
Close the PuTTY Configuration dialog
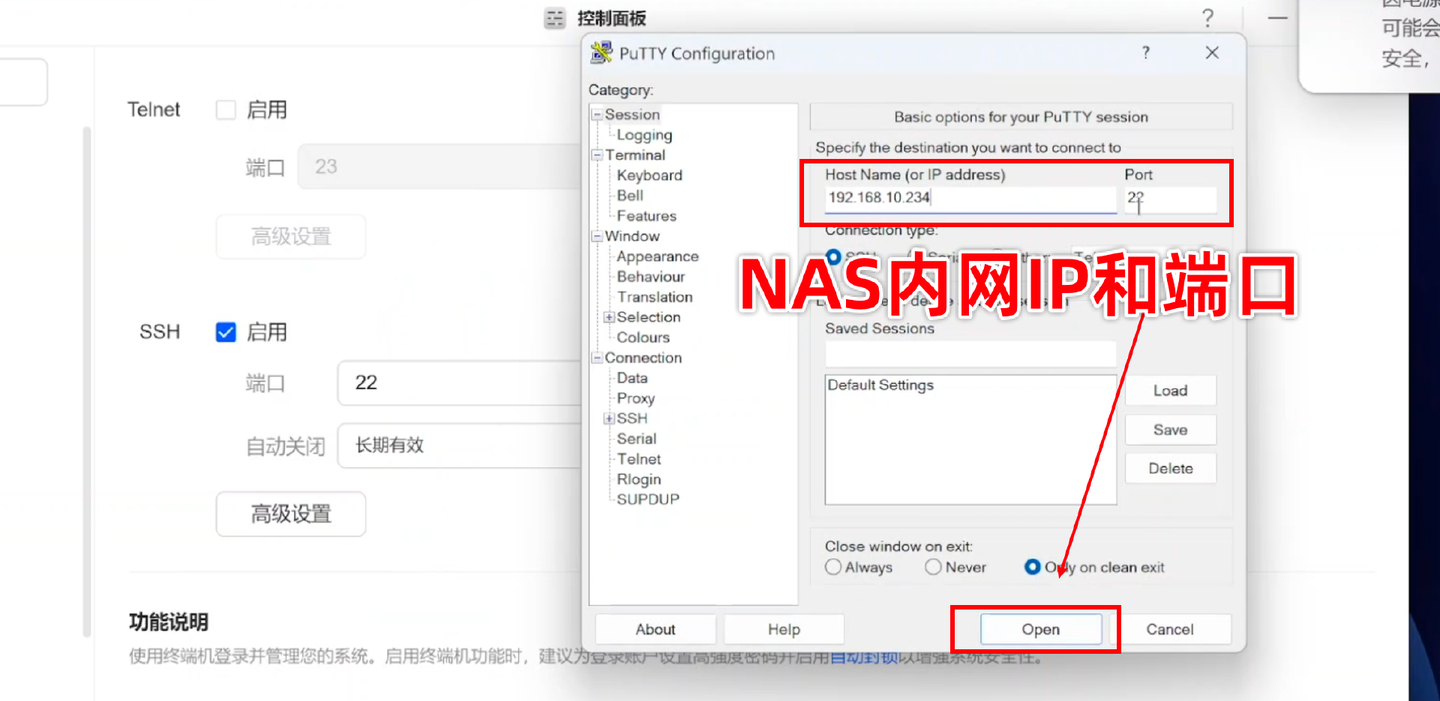pyautogui.click(x=1212, y=53)
